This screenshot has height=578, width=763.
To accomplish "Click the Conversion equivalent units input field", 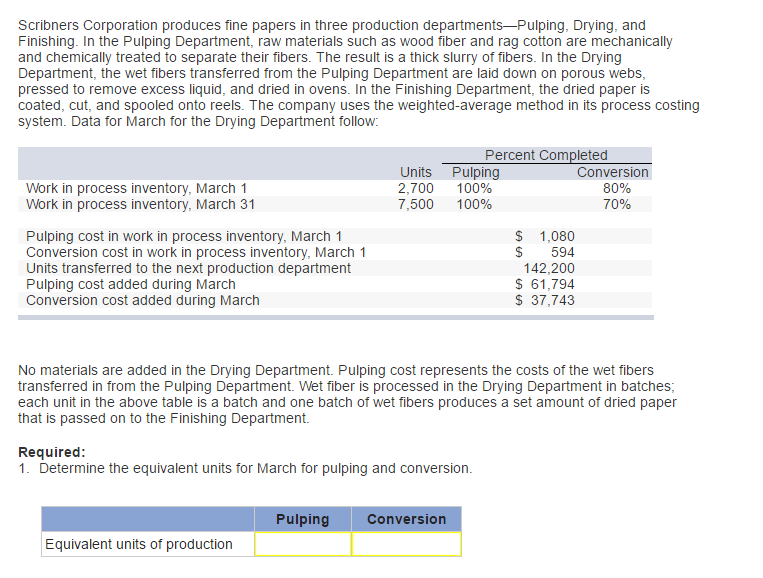I will click(406, 543).
